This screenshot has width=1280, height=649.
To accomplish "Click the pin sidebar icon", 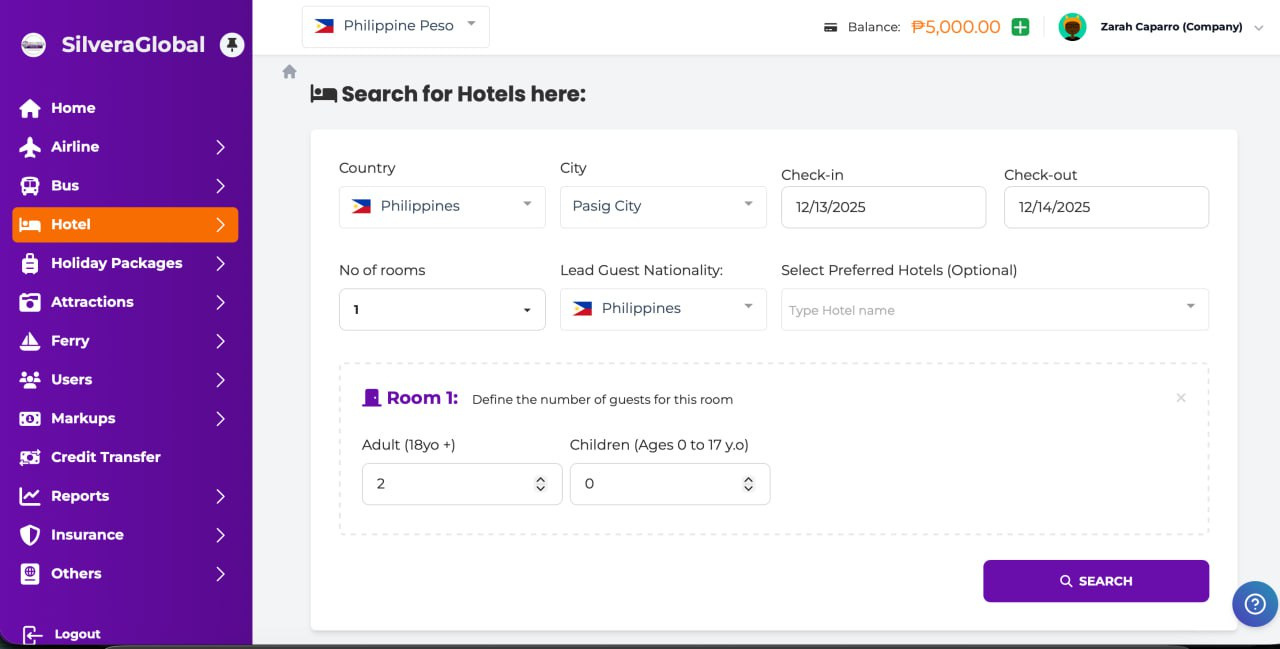I will click(232, 45).
